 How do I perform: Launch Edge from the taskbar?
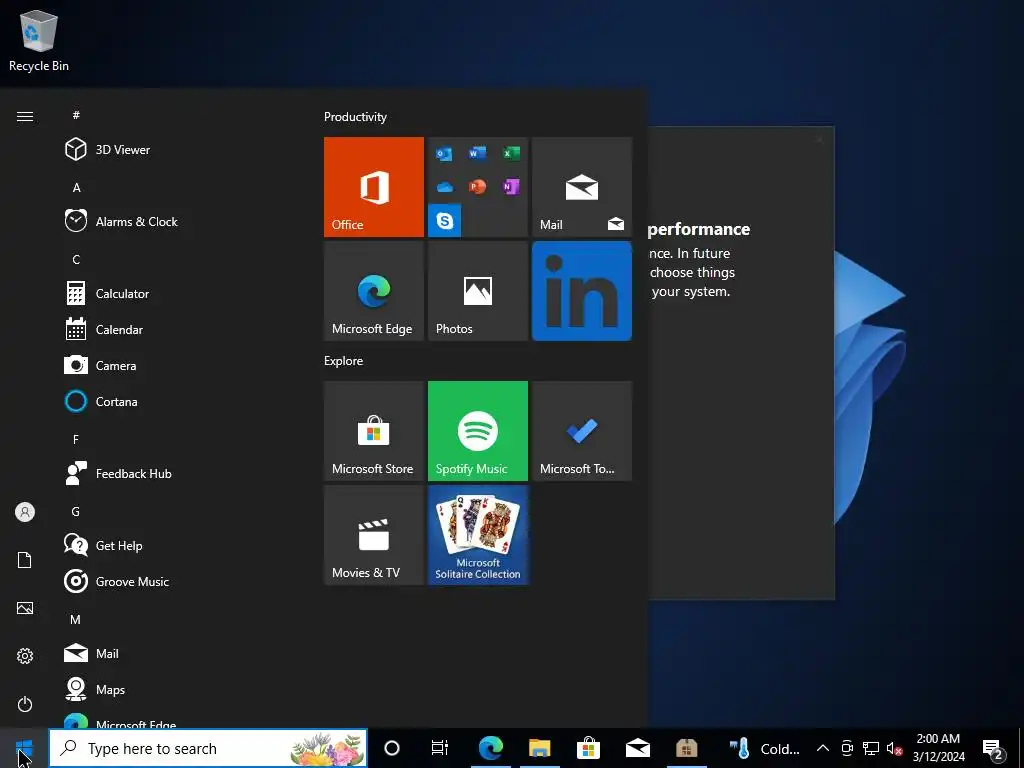490,748
